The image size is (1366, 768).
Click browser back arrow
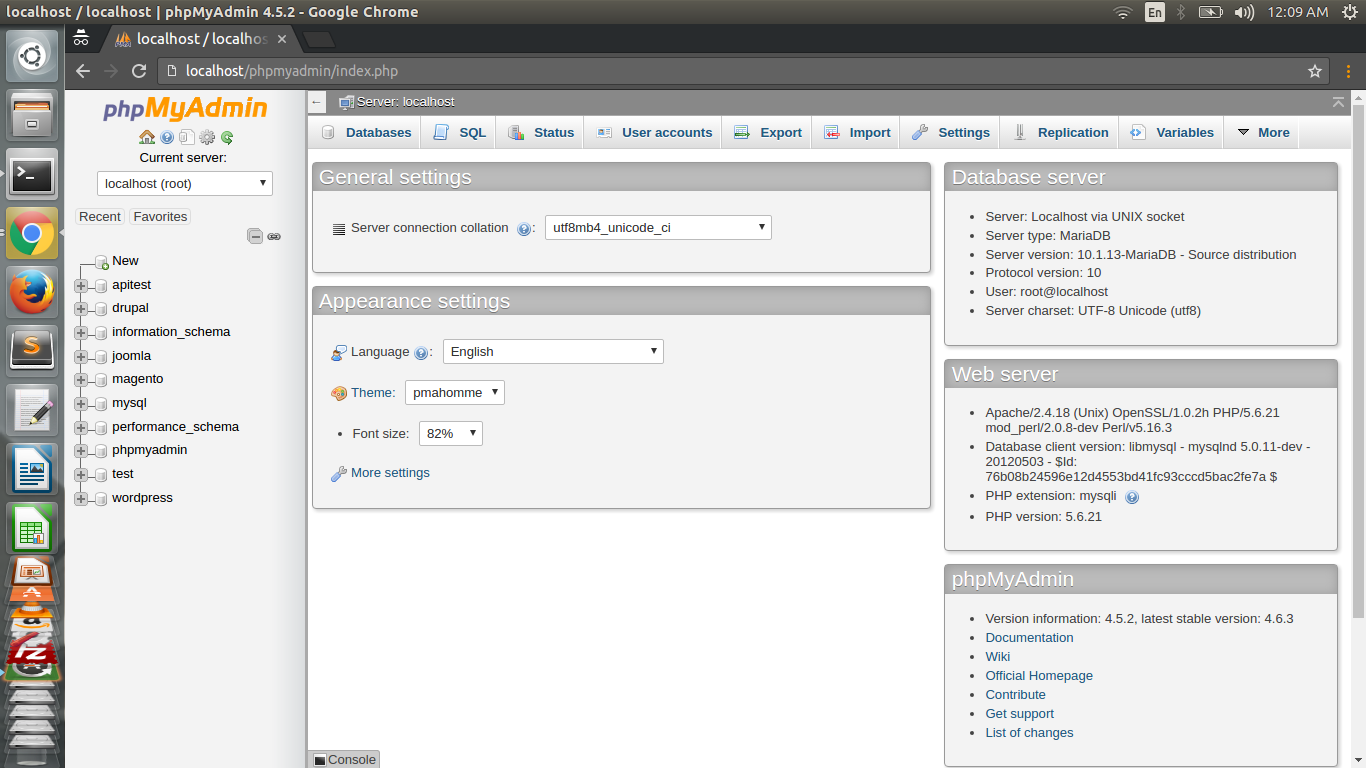83,71
